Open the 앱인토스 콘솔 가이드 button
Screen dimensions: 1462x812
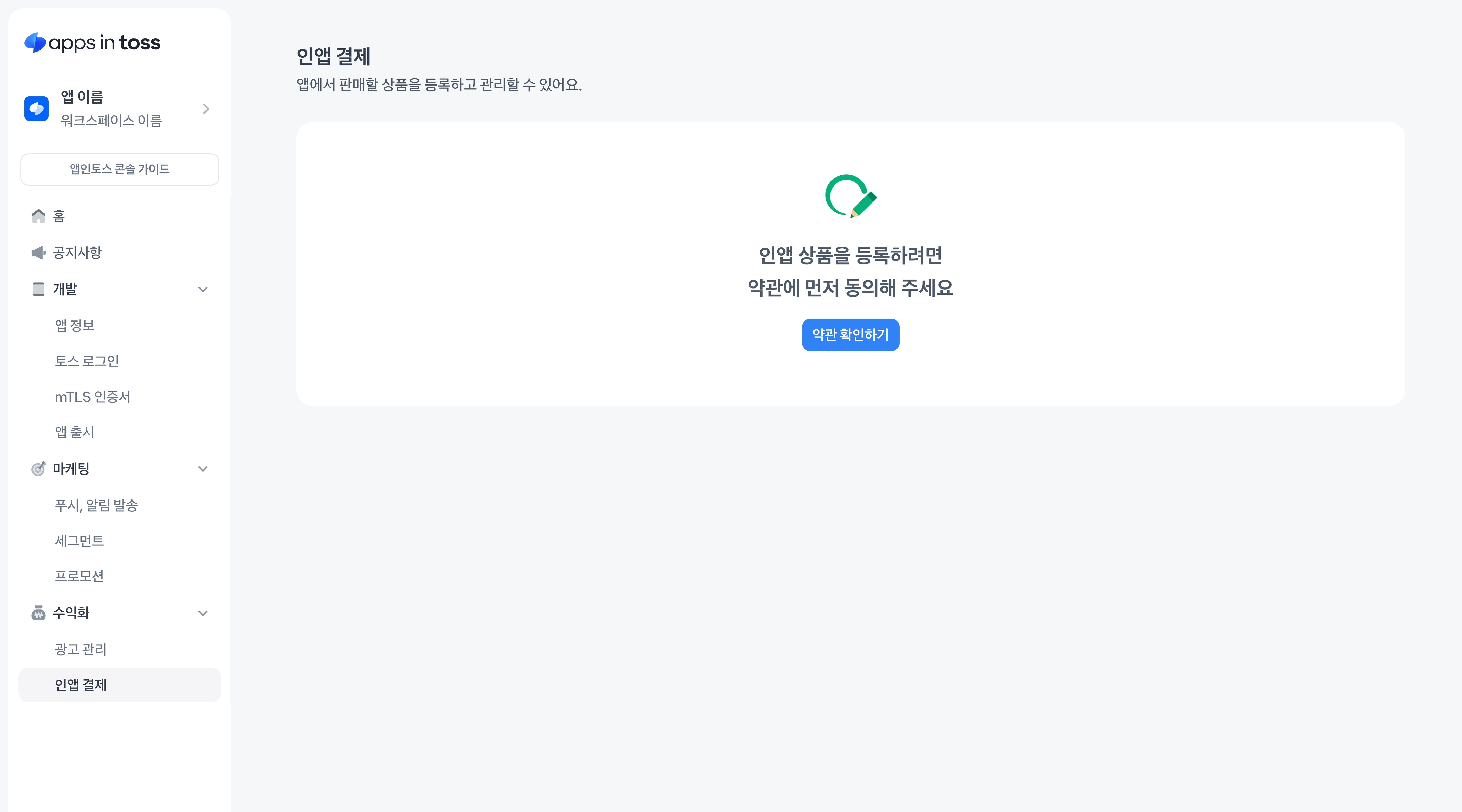click(x=120, y=169)
